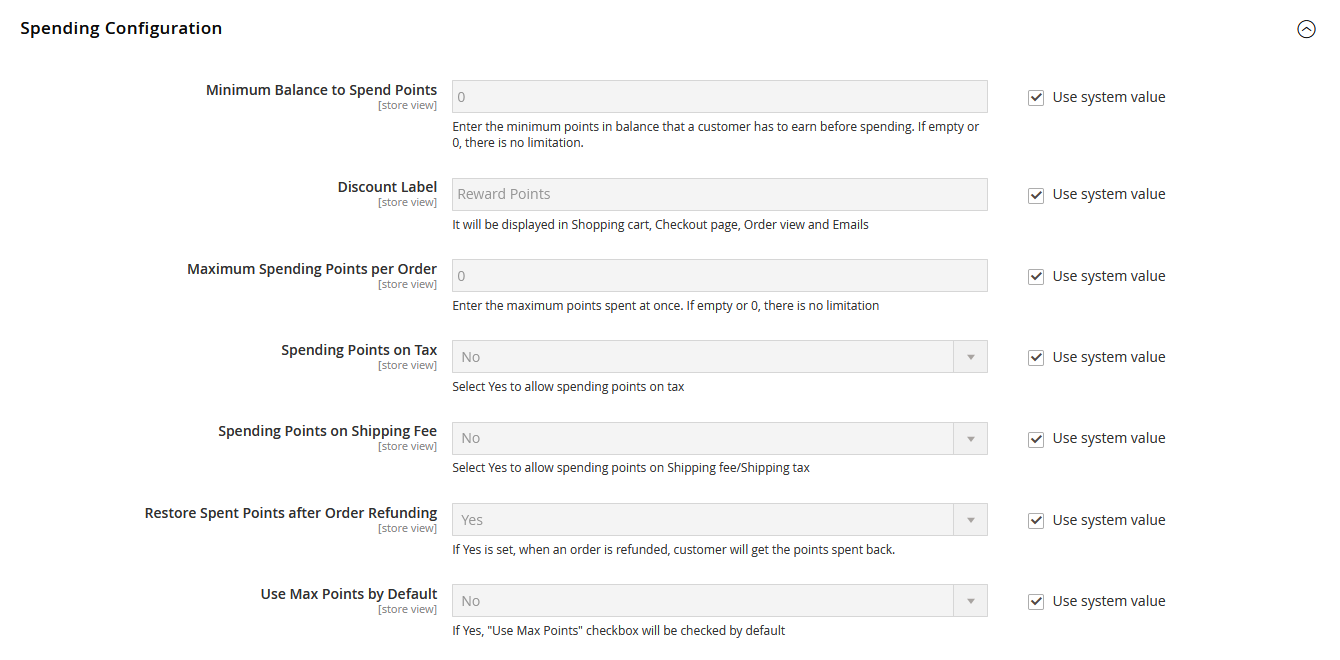Viewport: 1340px width, 660px height.
Task: Click the Minimum Balance to Spend Points field
Action: 719,97
